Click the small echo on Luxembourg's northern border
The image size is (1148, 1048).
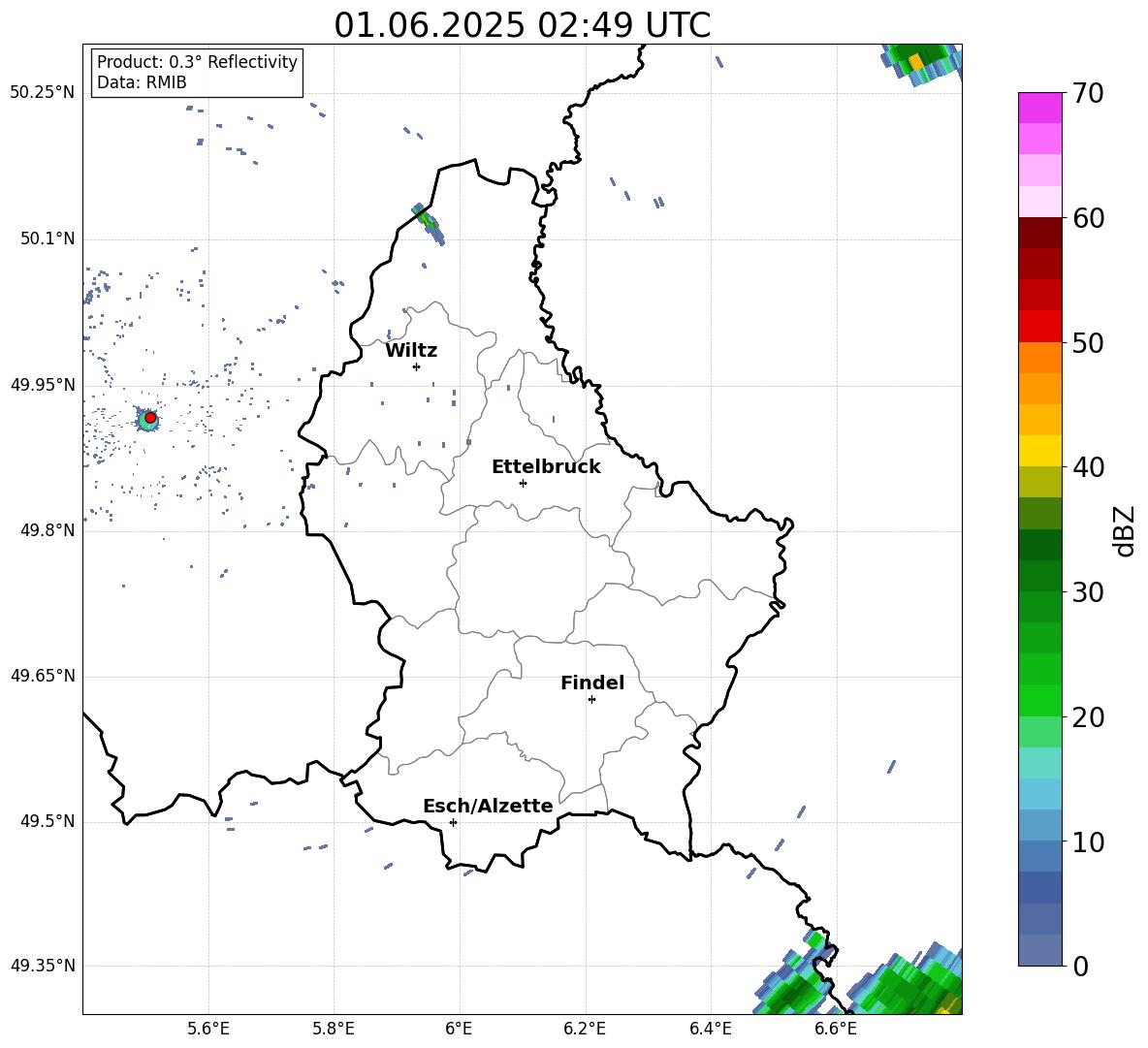pyautogui.click(x=429, y=223)
